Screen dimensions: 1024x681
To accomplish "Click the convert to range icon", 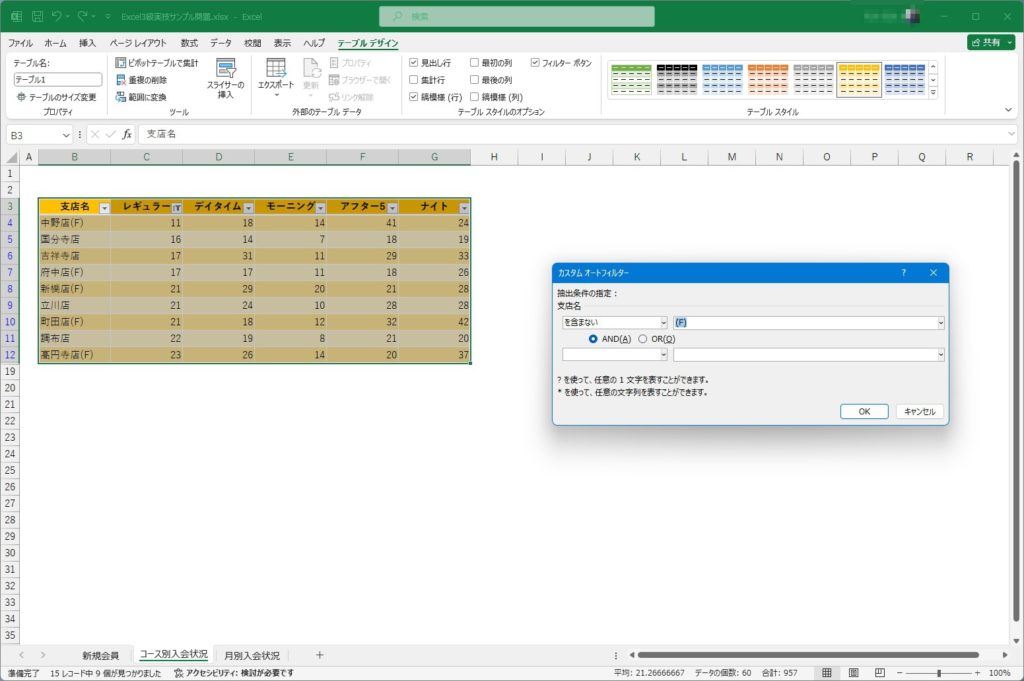I will pyautogui.click(x=121, y=97).
